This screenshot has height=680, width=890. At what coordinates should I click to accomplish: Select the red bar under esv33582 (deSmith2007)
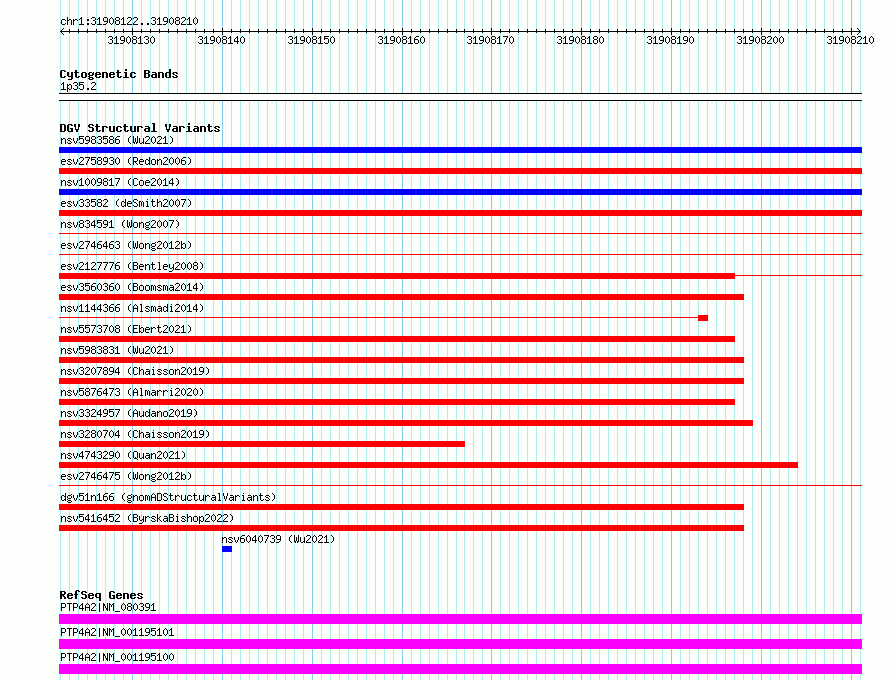click(x=460, y=213)
